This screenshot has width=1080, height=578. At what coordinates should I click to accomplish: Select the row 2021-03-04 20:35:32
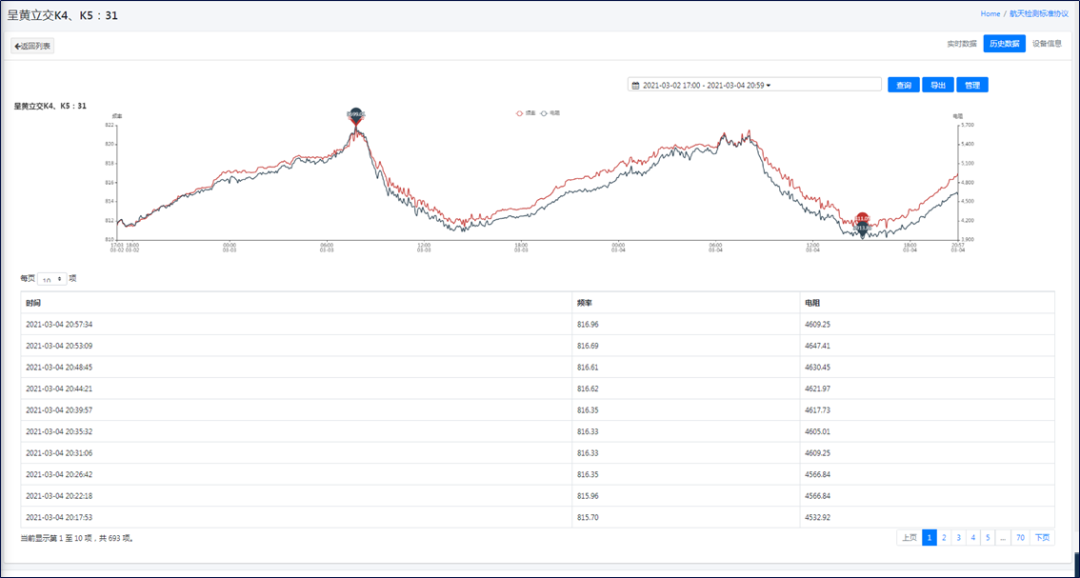coord(537,431)
